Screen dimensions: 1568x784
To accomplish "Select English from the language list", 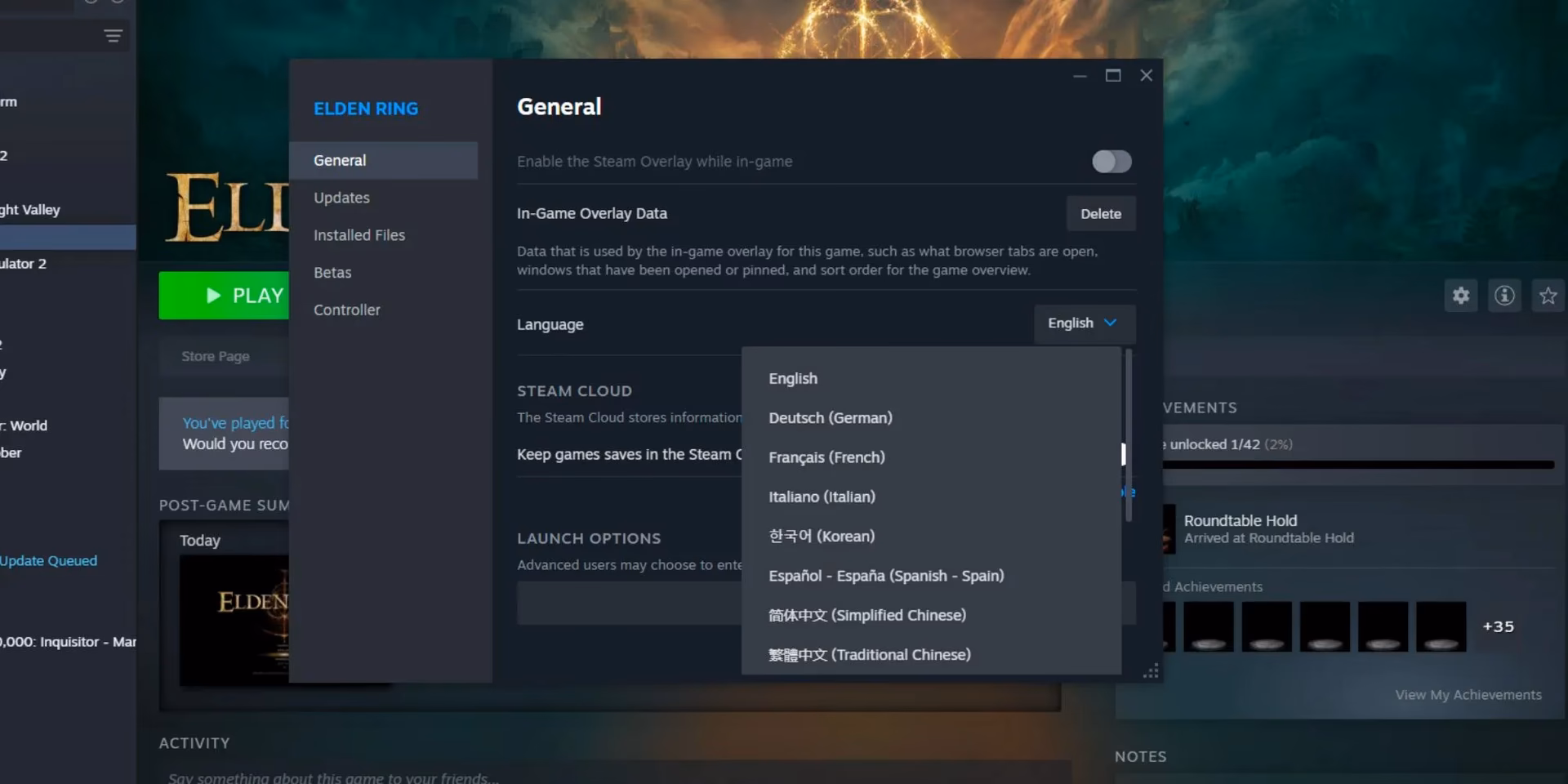I will tap(931, 378).
